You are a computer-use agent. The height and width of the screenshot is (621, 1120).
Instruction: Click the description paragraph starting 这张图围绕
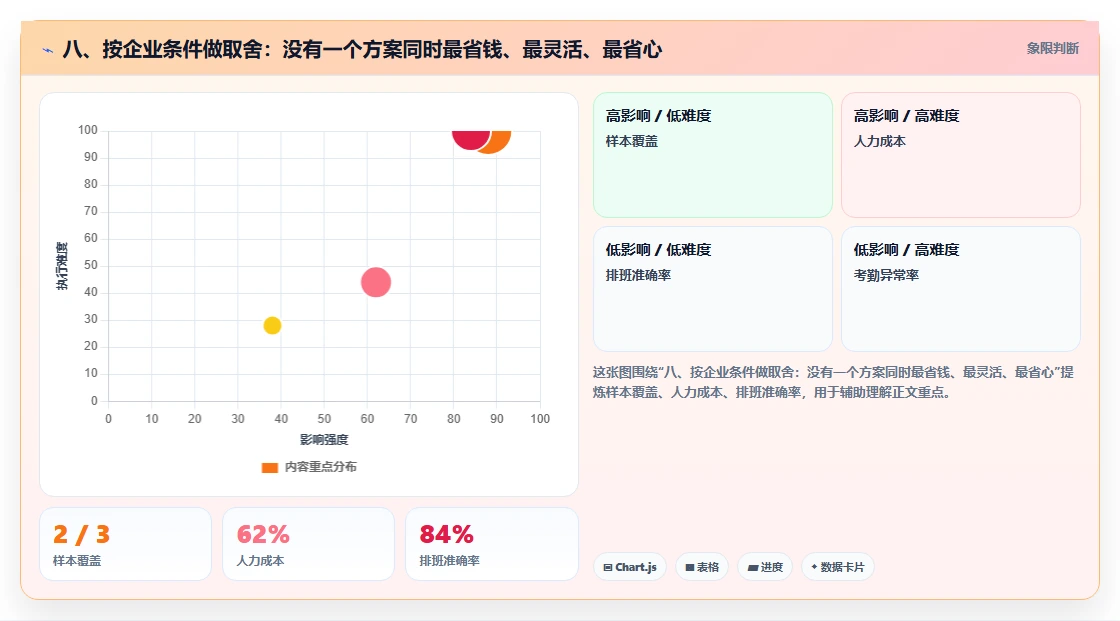pos(833,382)
